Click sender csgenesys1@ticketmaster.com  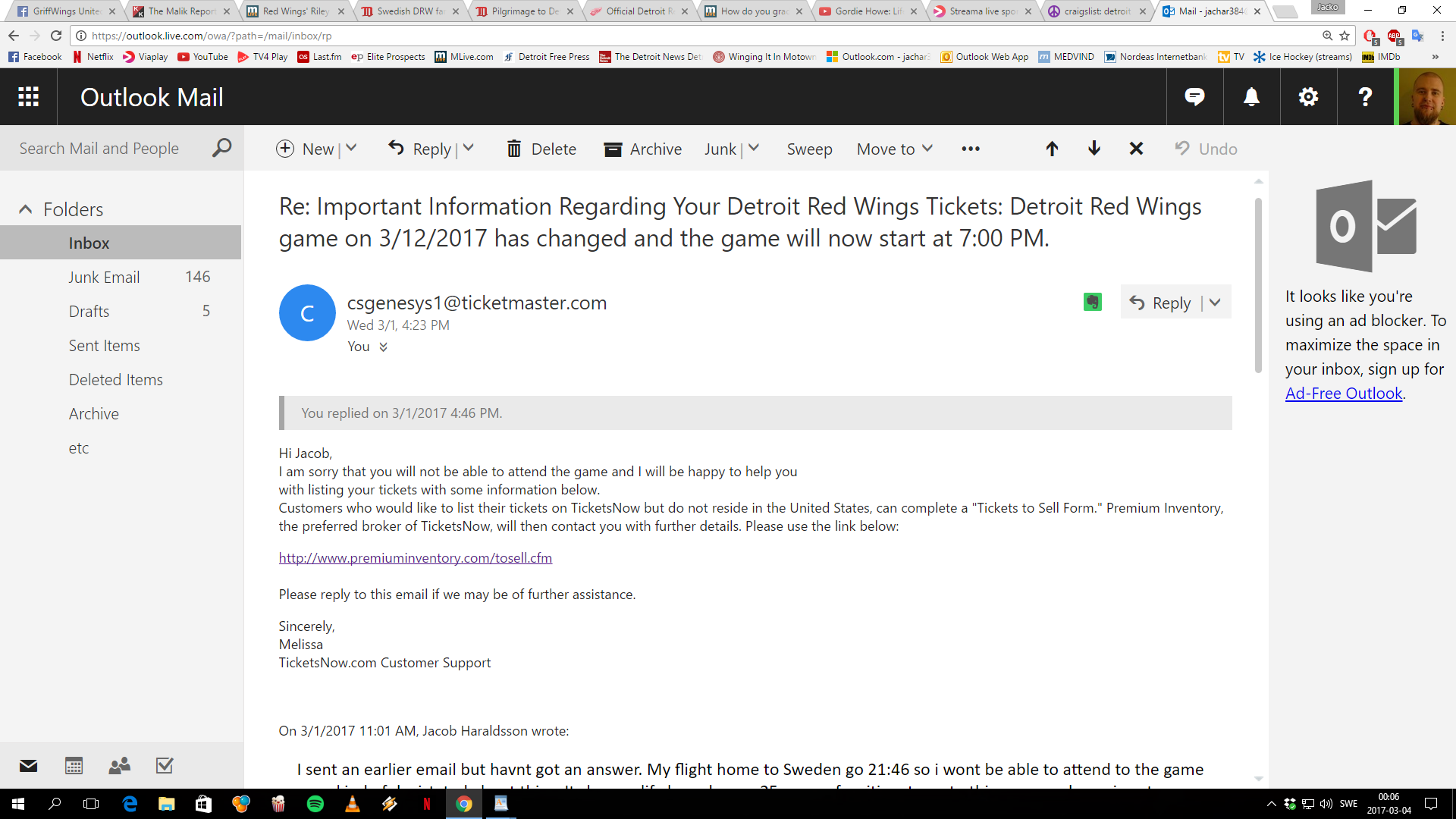(x=477, y=303)
